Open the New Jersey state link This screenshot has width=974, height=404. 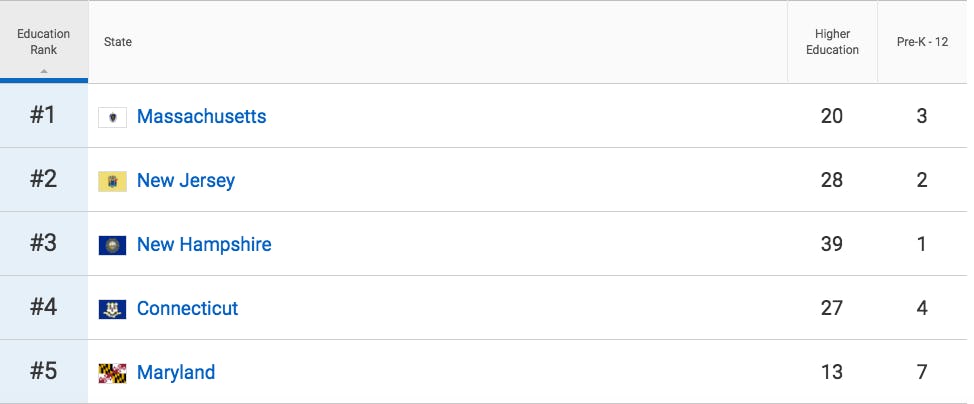tap(186, 181)
